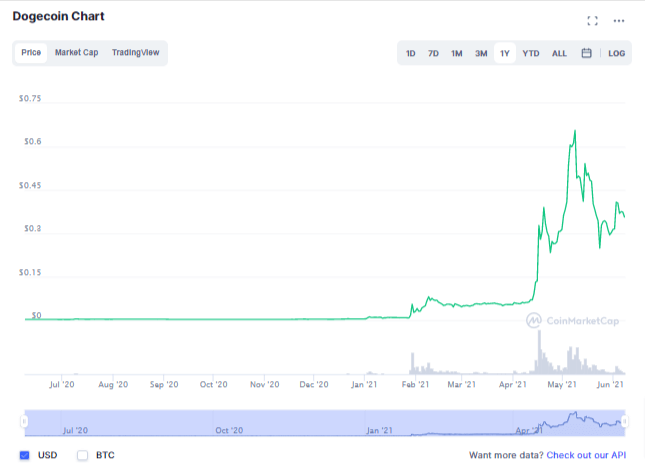Select the 1D time range
This screenshot has height=470, width=645.
[x=411, y=53]
